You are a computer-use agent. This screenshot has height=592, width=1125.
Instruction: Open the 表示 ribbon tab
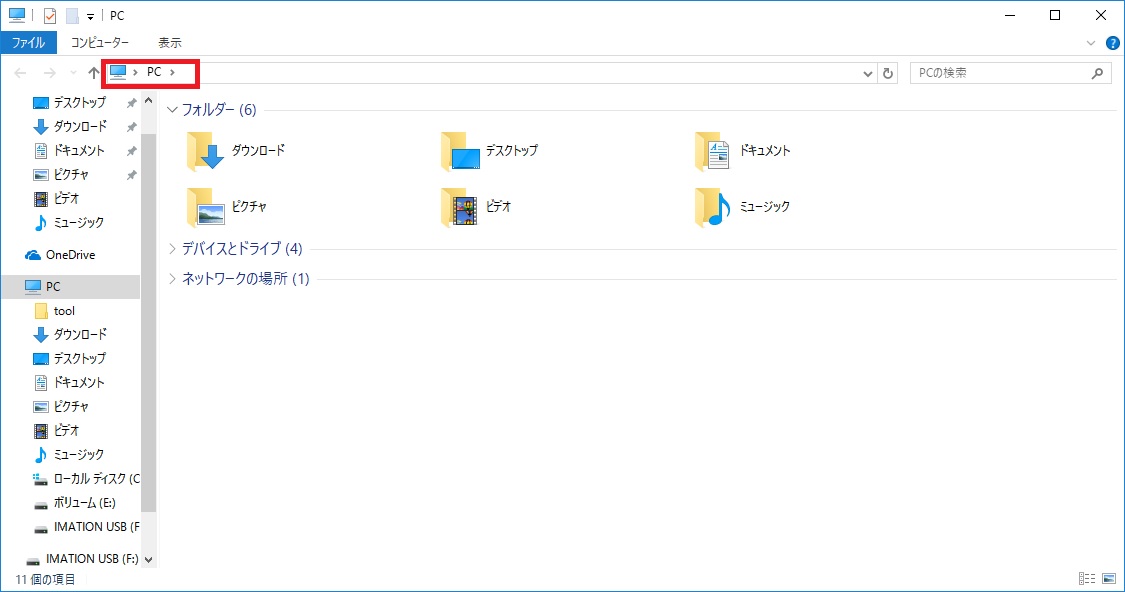point(169,43)
